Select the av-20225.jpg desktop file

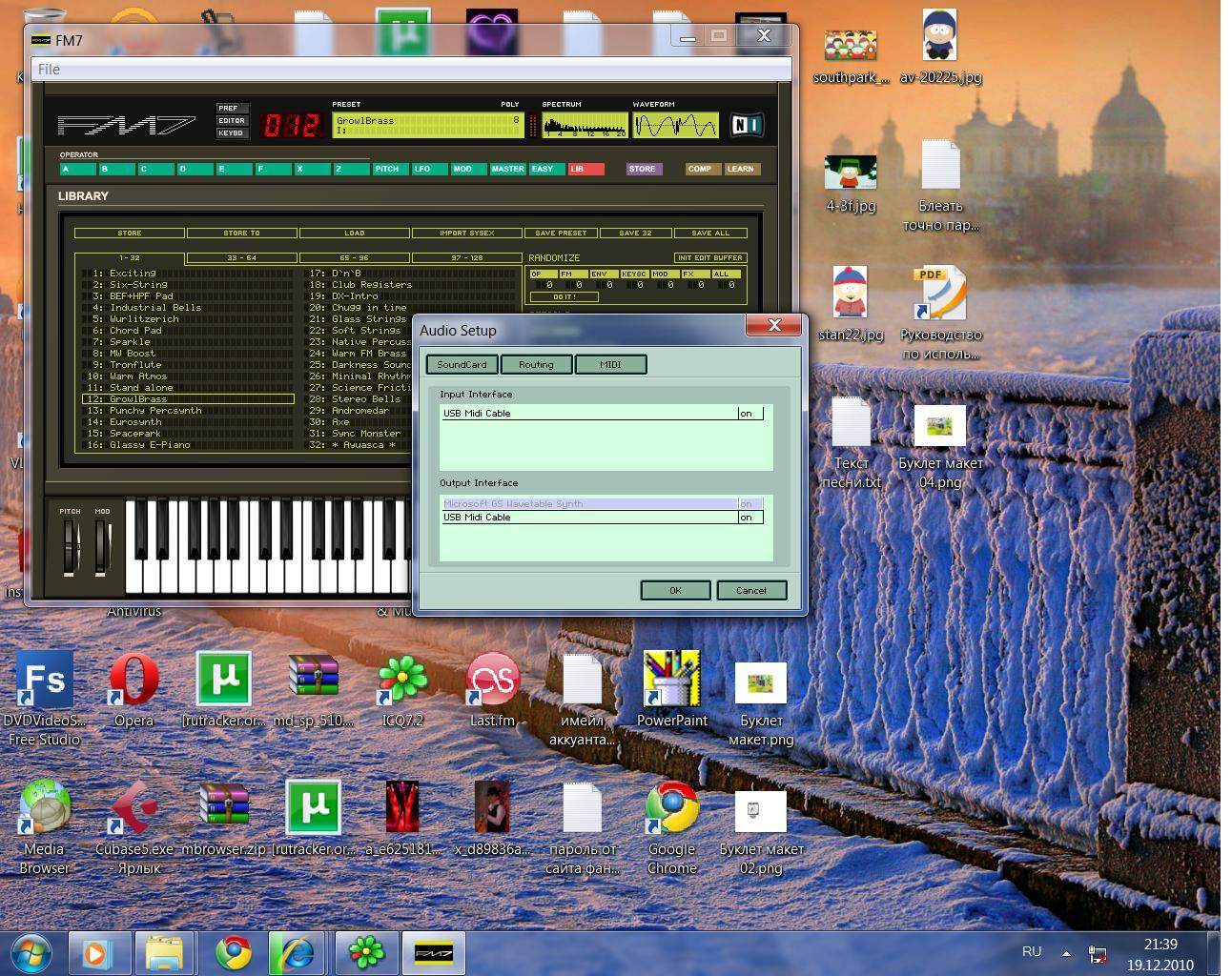click(x=940, y=48)
